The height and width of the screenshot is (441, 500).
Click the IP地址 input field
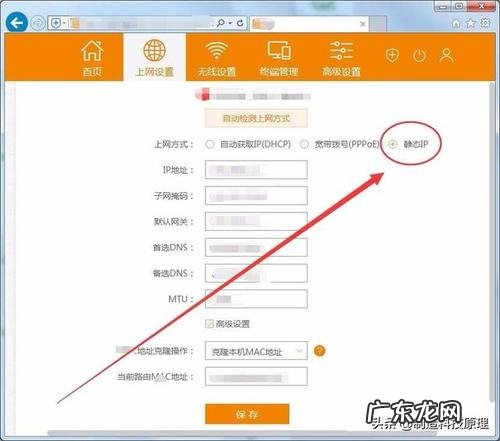coord(256,170)
